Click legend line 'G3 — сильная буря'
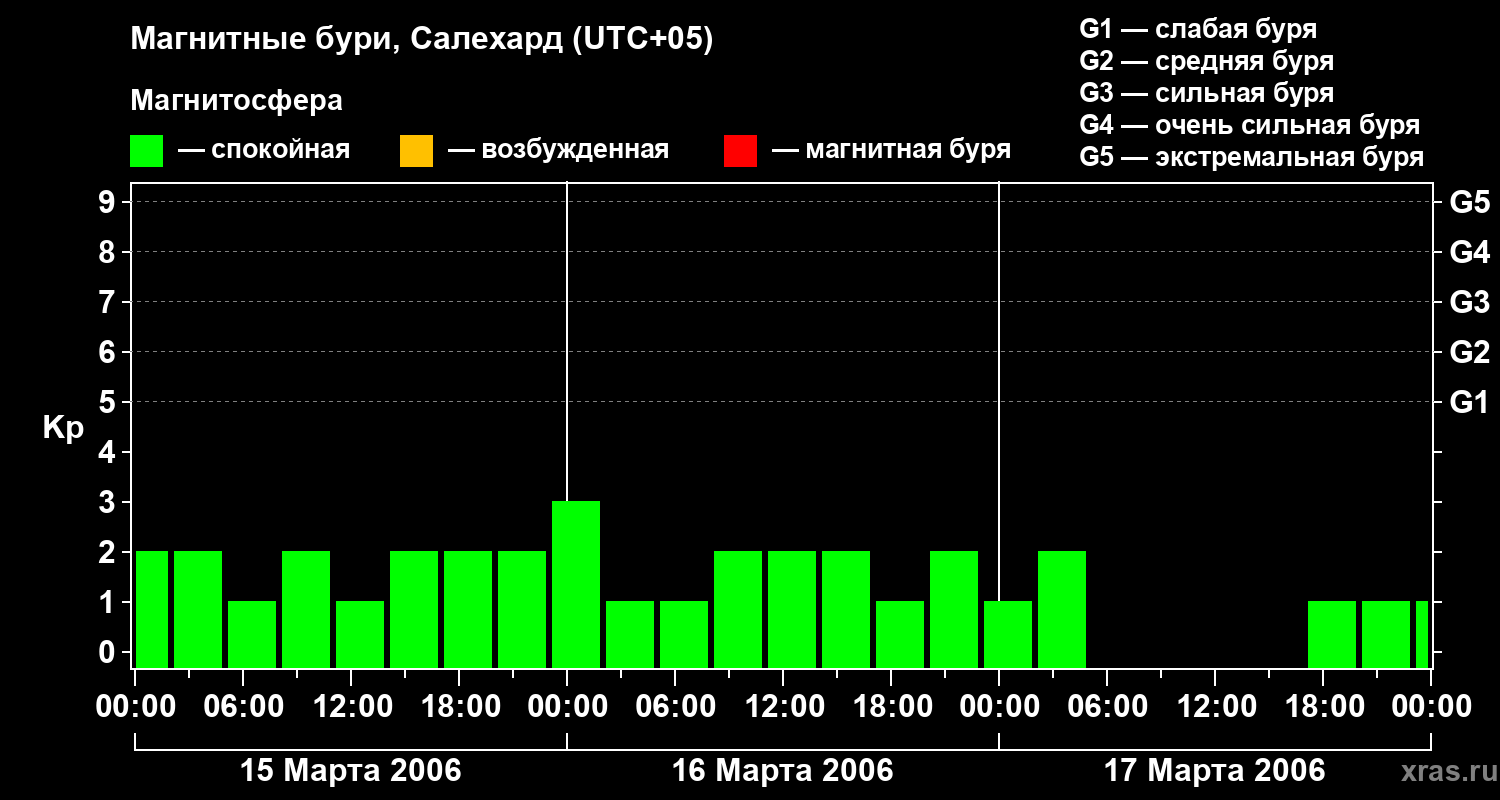 coord(1207,93)
